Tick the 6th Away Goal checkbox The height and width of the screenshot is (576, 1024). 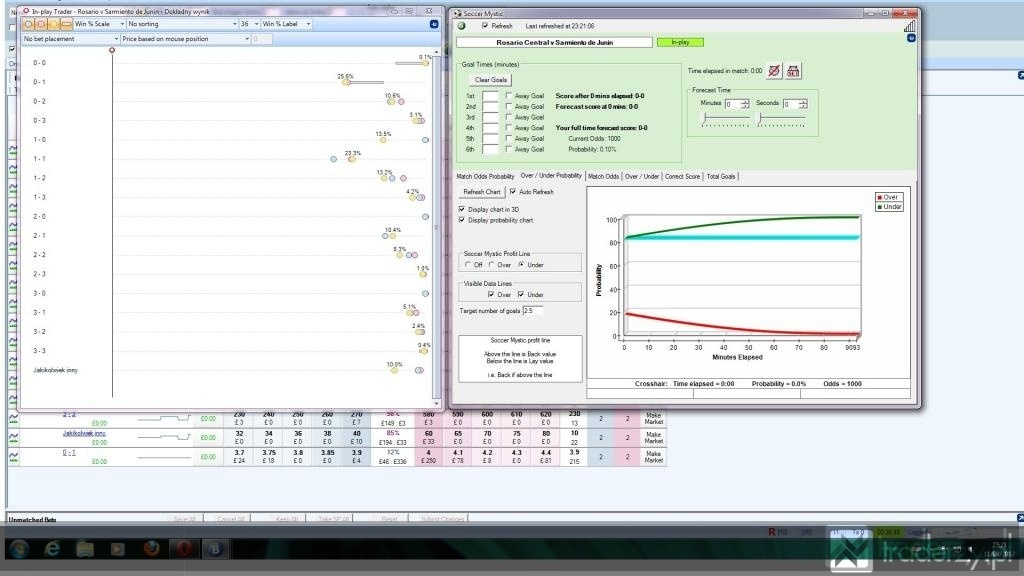tap(509, 149)
